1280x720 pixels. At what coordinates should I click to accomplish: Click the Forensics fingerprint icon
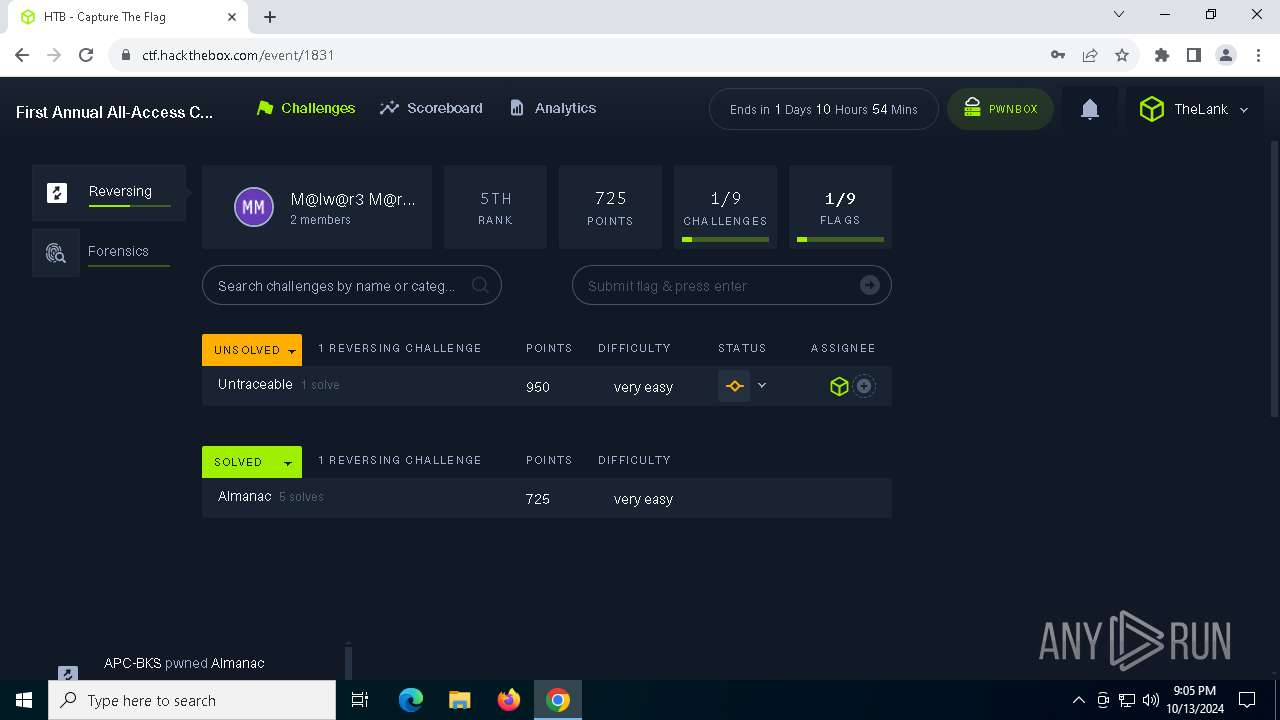coord(56,253)
